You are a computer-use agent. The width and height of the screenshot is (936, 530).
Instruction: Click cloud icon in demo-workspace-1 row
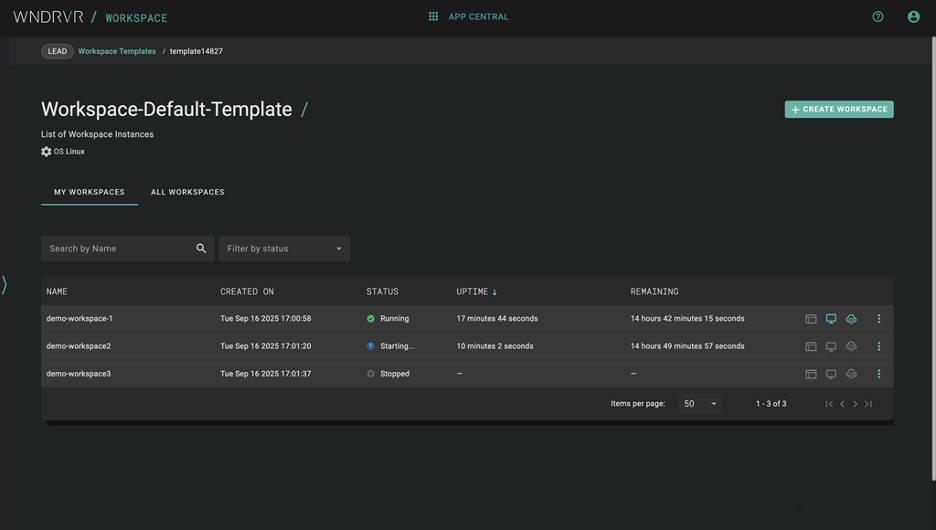(851, 319)
